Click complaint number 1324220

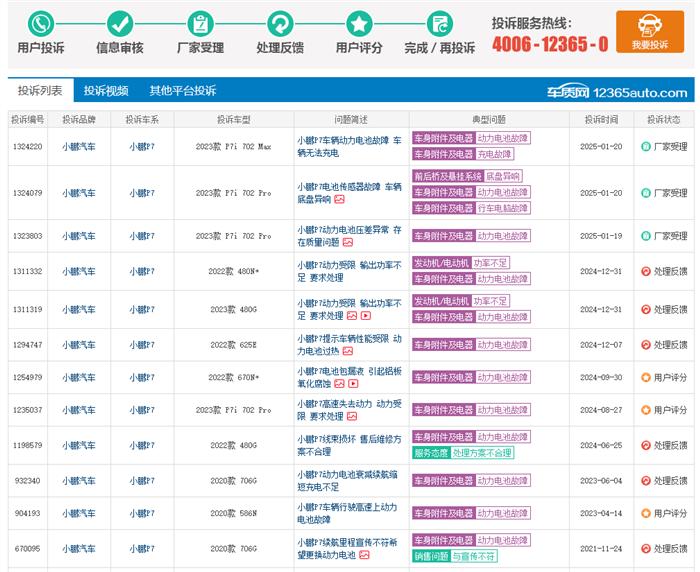(28, 146)
